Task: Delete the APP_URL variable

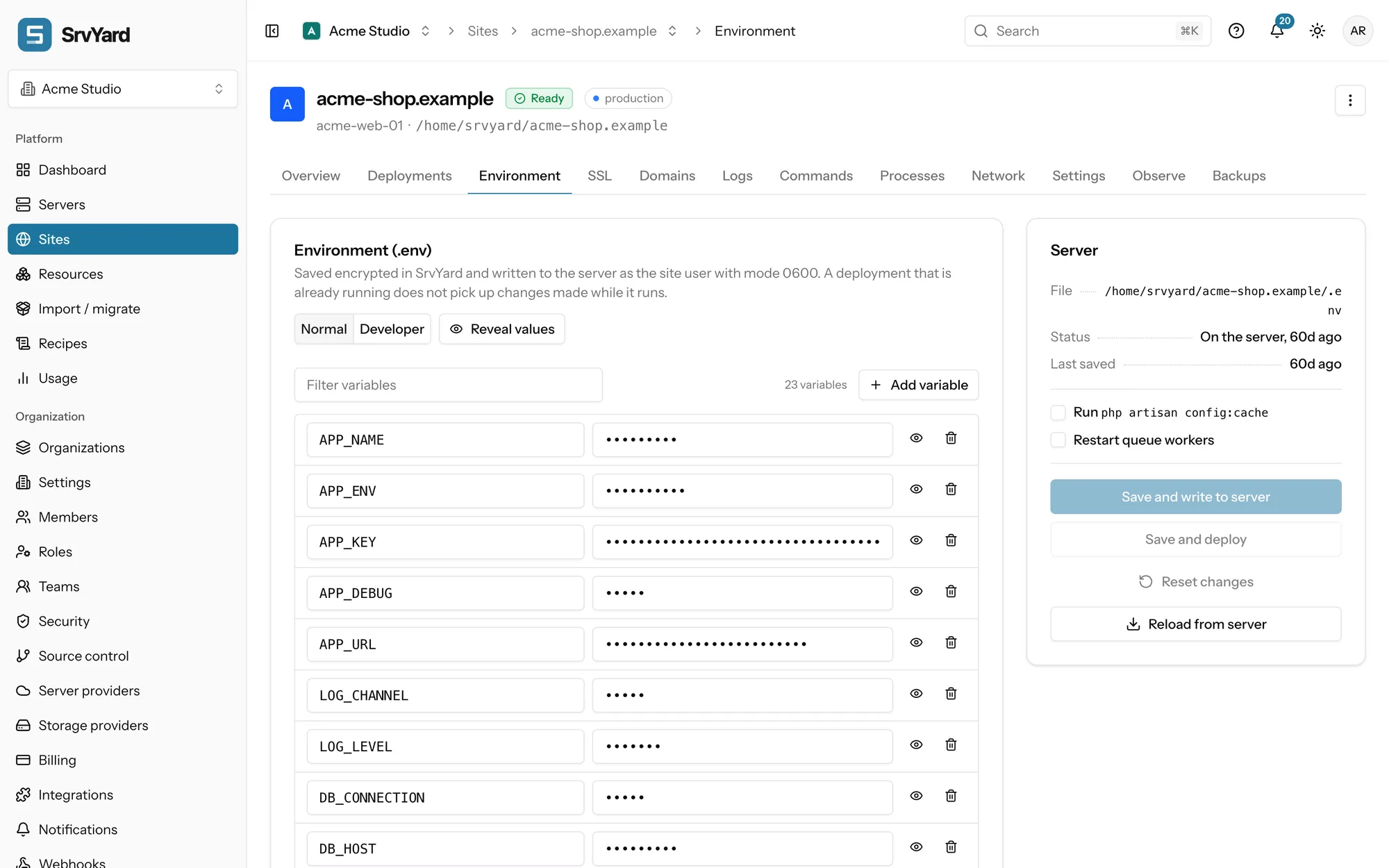Action: click(951, 643)
